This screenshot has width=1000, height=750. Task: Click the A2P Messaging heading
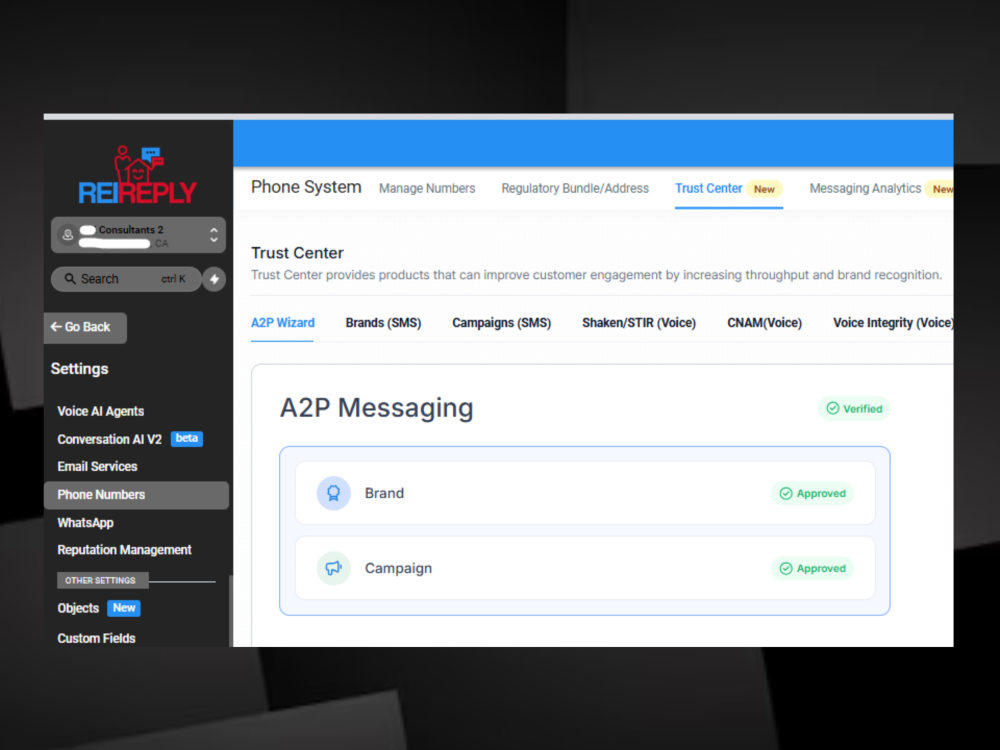click(376, 408)
